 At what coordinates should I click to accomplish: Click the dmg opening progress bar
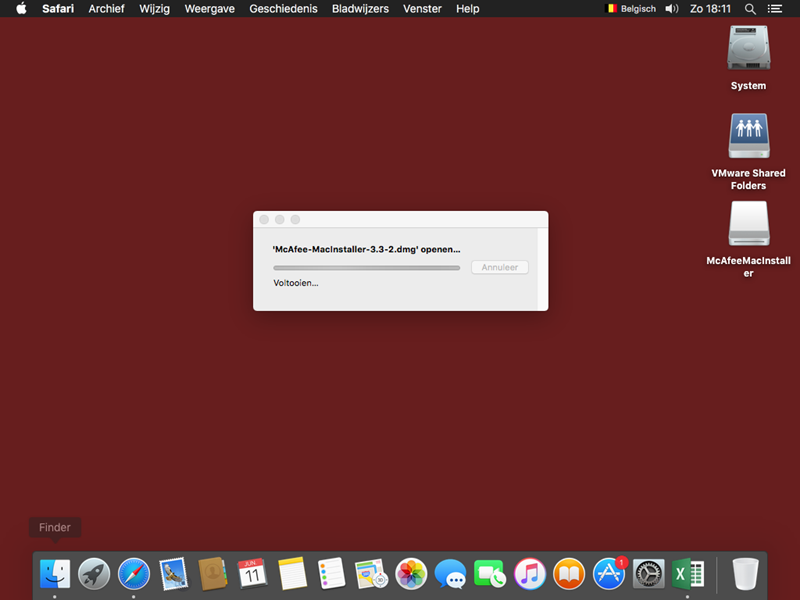[x=366, y=267]
